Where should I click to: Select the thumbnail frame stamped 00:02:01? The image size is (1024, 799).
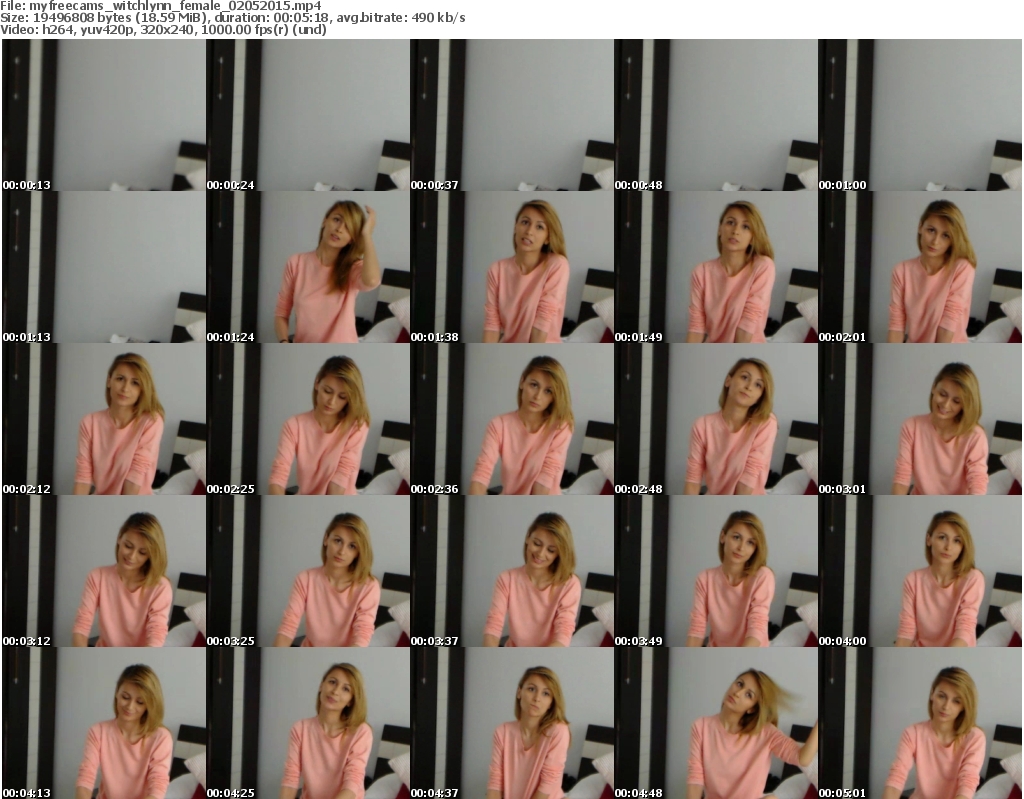tap(920, 267)
